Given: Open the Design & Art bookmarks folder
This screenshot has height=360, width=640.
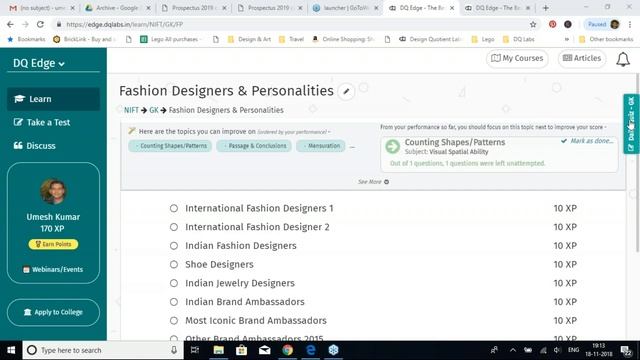Looking at the screenshot, I should pyautogui.click(x=249, y=40).
